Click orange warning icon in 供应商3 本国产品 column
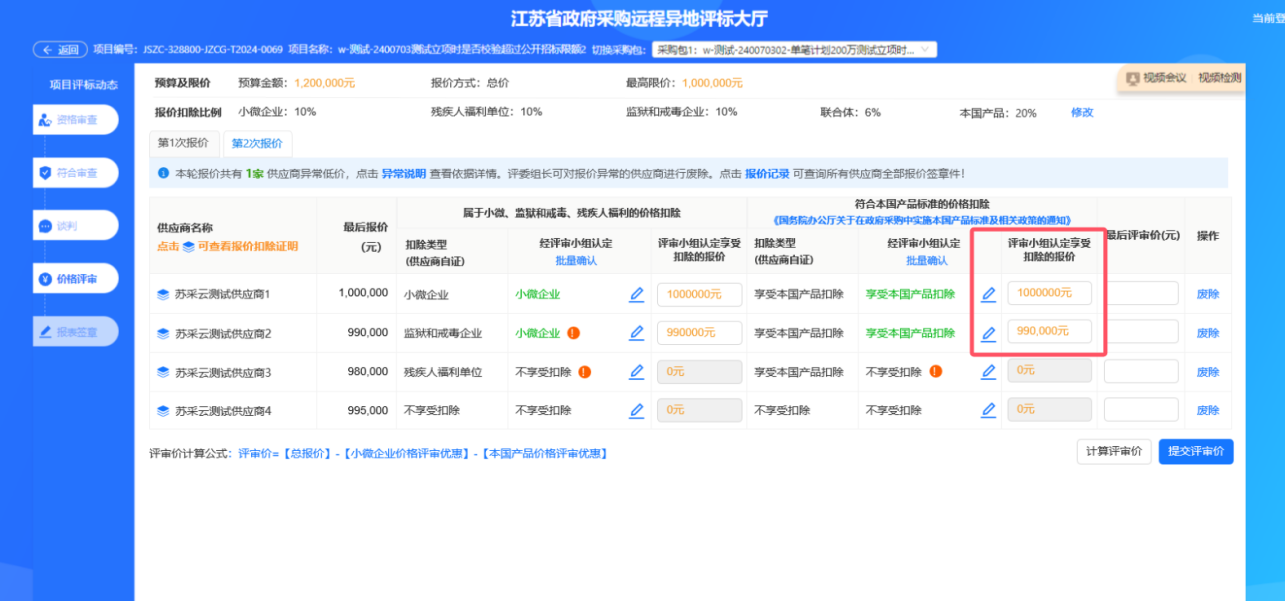Image resolution: width=1285 pixels, height=601 pixels. click(x=935, y=371)
